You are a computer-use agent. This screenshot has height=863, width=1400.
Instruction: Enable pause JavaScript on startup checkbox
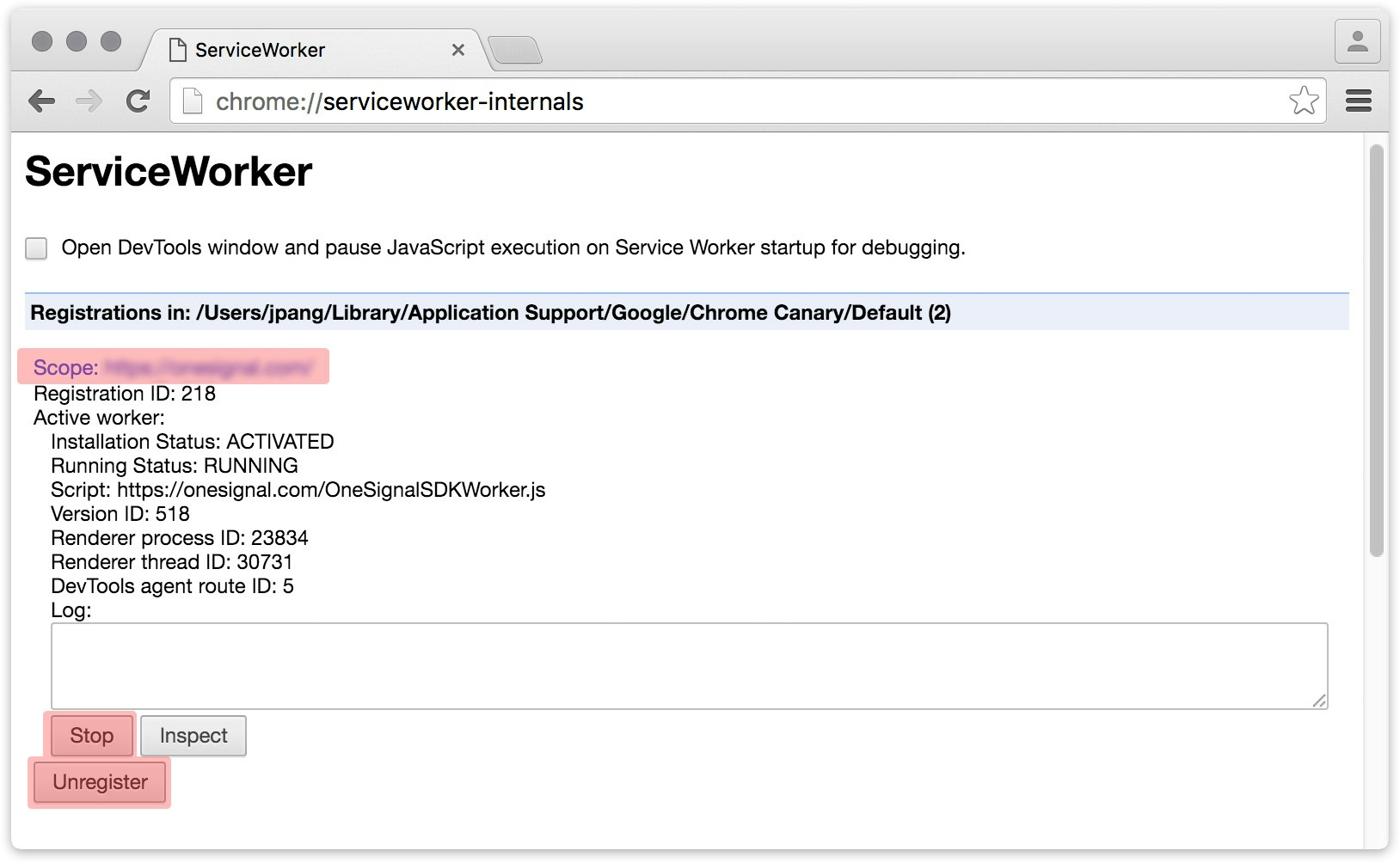click(x=36, y=248)
